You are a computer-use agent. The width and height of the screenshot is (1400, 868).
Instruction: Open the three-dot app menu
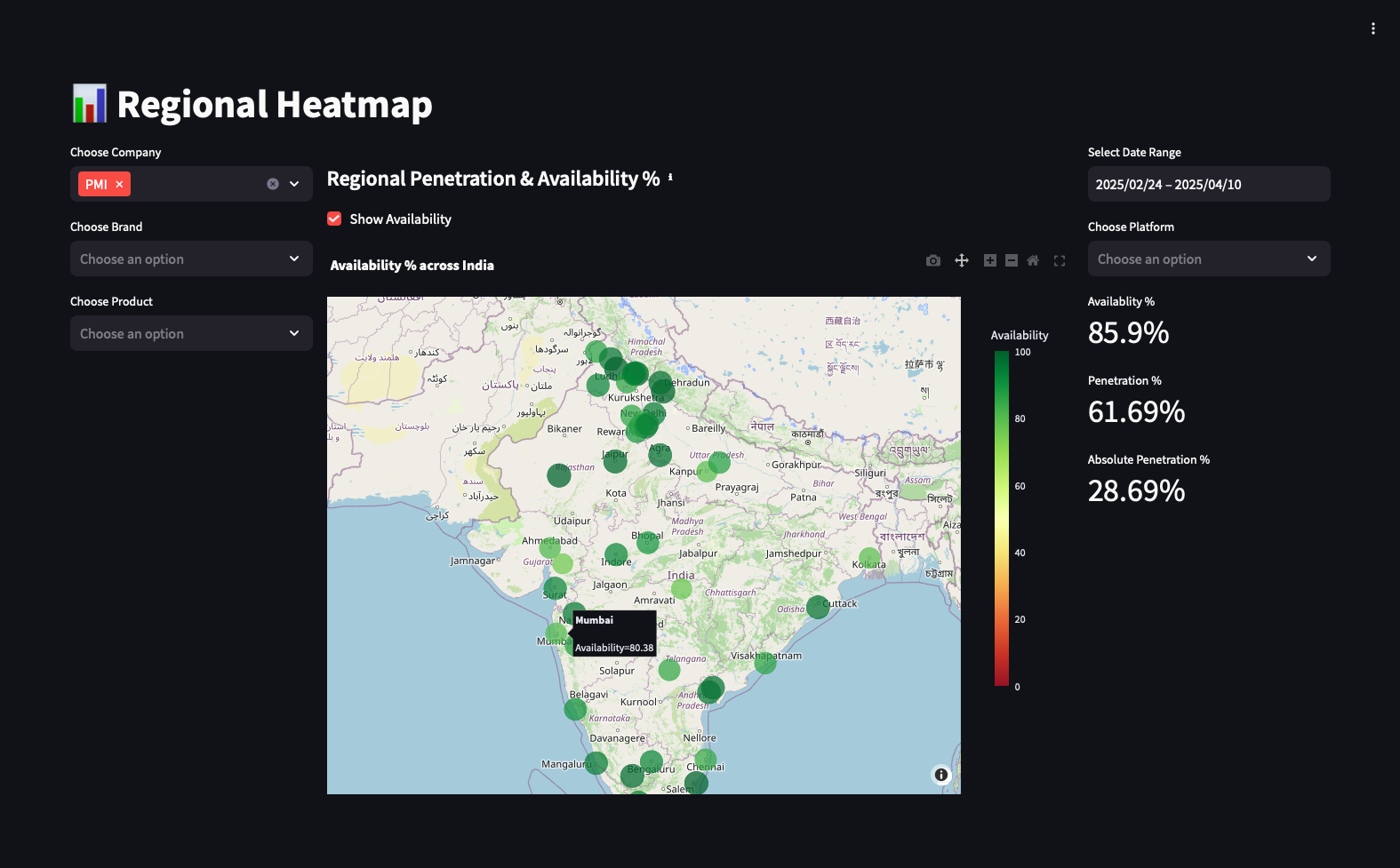[x=1372, y=28]
